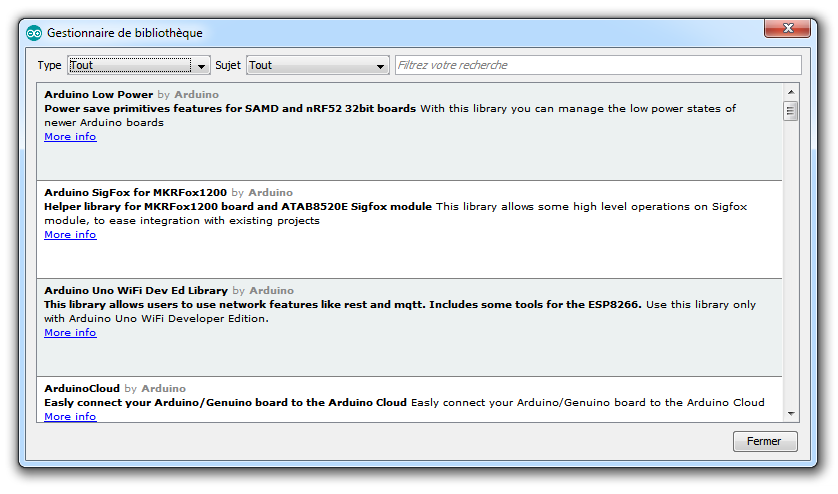Select the ArduinoCloud library title
The image size is (838, 494).
pos(82,388)
